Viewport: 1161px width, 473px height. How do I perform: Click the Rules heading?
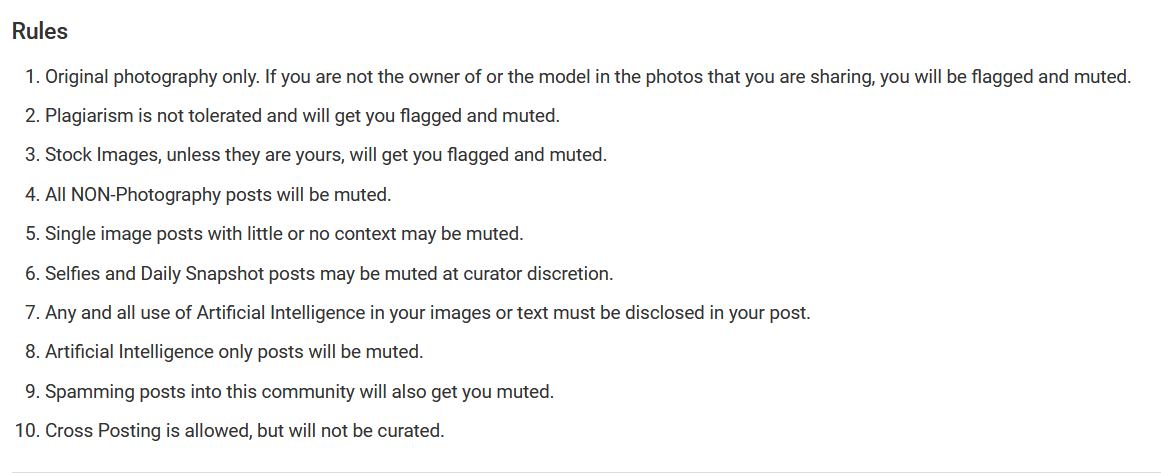(x=40, y=31)
